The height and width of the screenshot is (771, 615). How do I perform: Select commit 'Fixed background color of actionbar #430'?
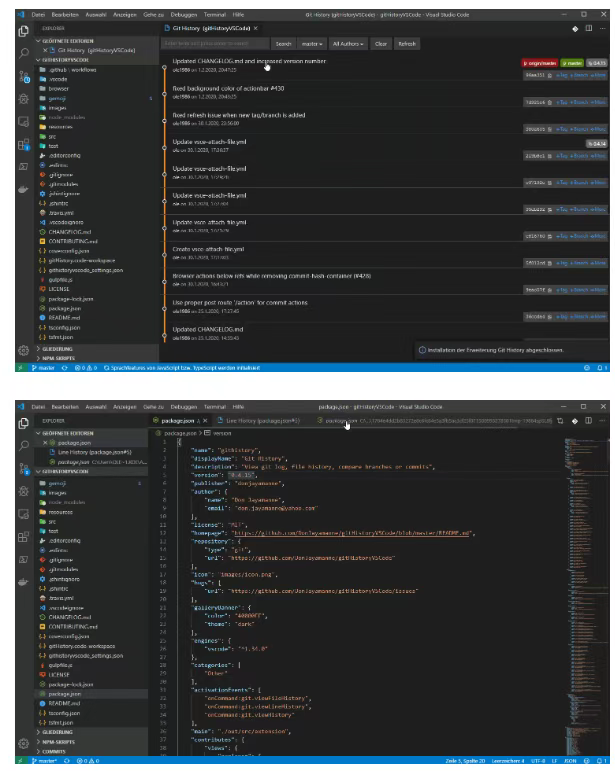pos(228,89)
